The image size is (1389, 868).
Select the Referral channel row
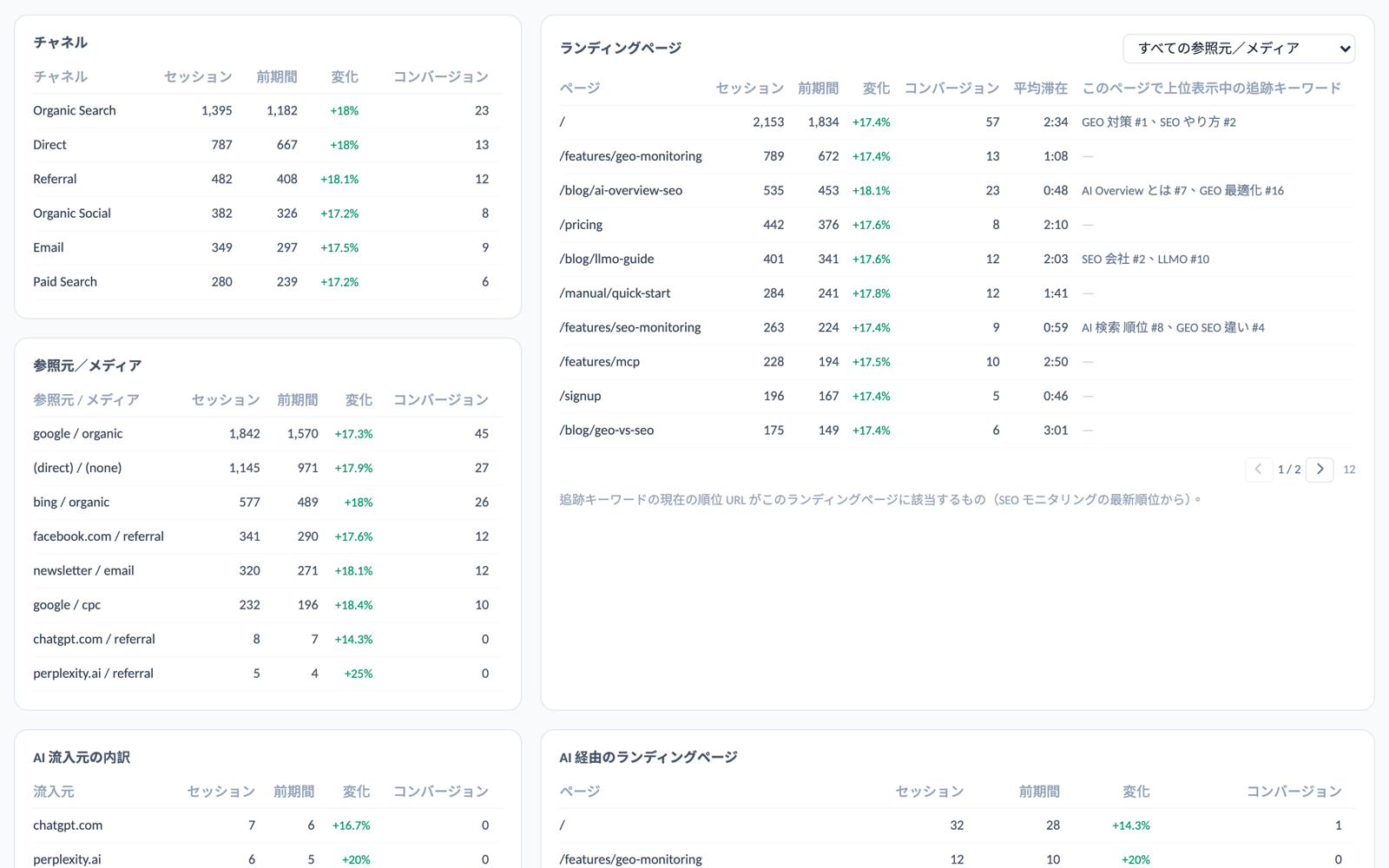(267, 179)
